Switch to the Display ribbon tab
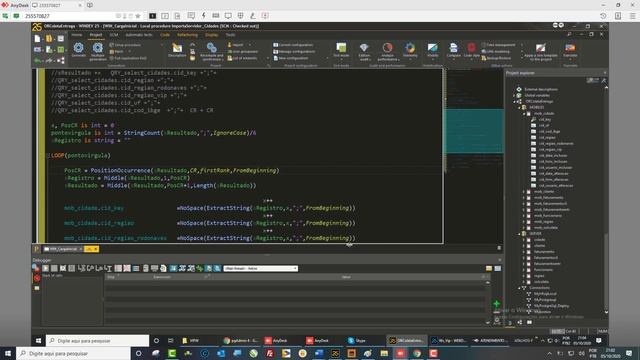 click(x=211, y=35)
